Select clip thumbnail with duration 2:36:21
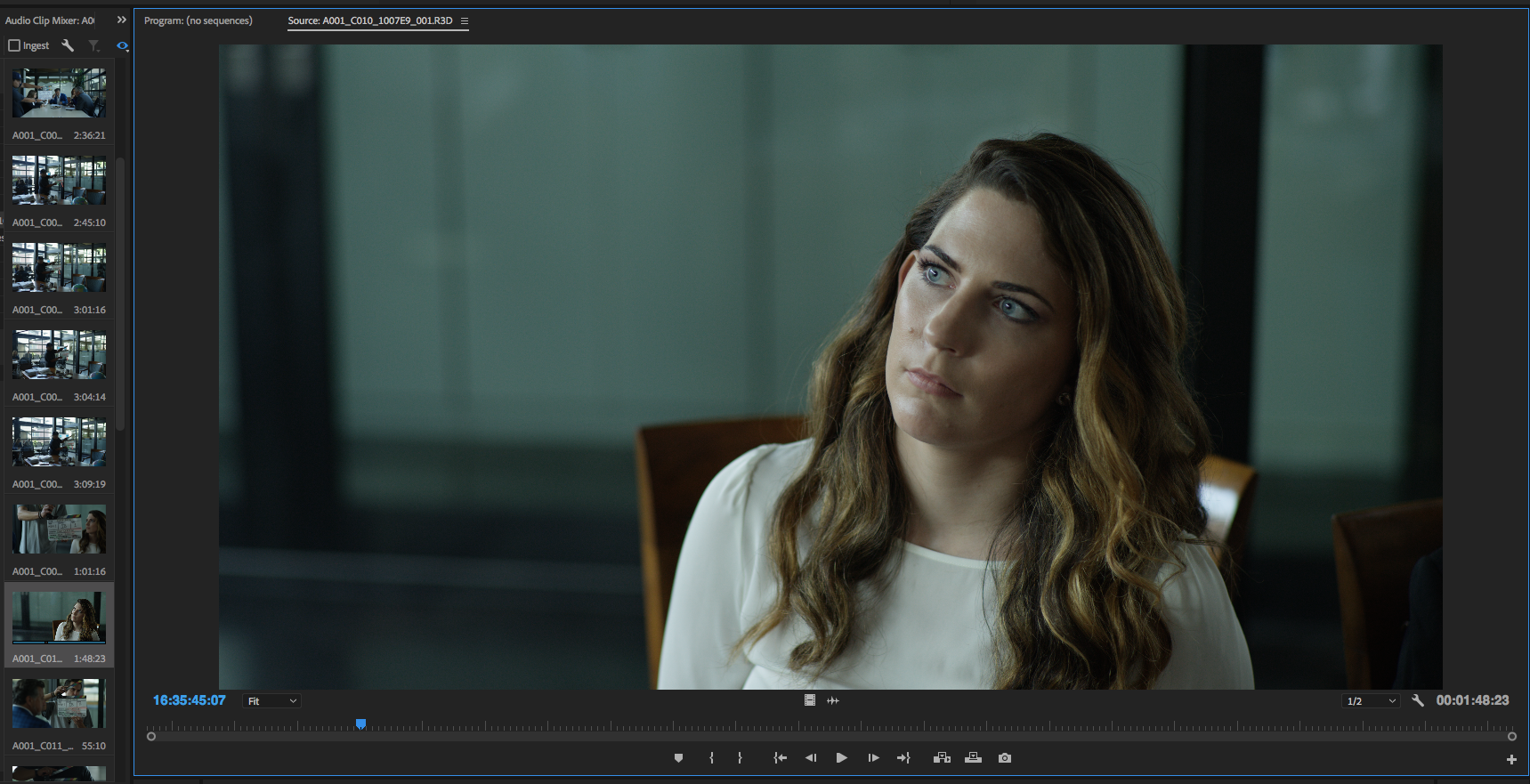Viewport: 1530px width, 784px height. pos(59,93)
